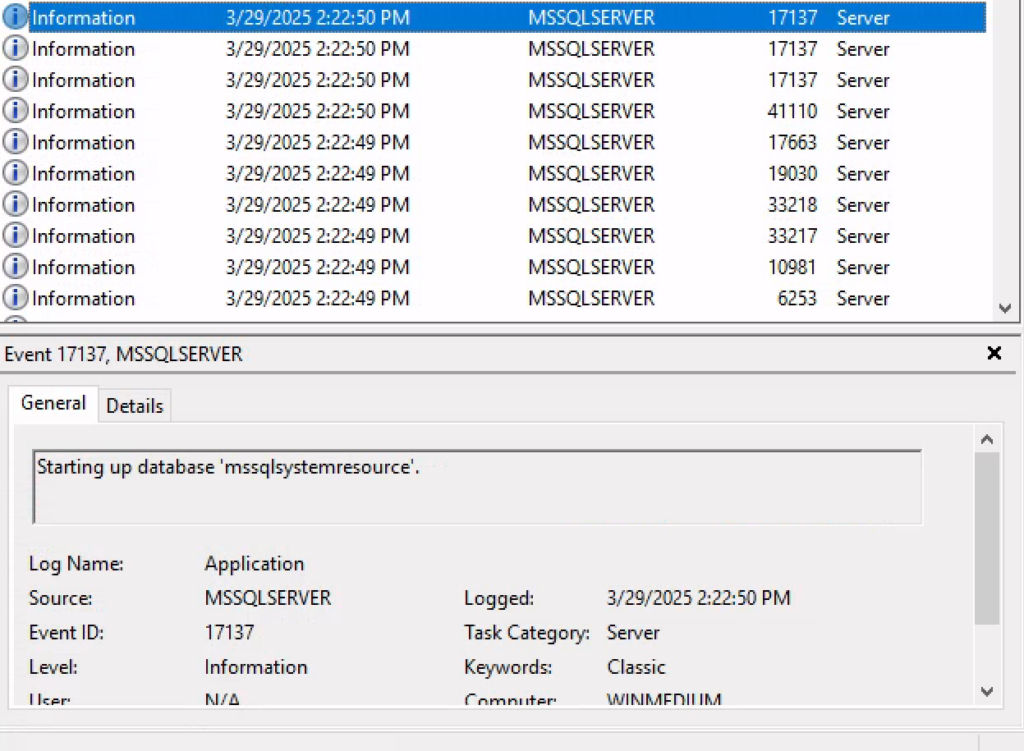Click the details pane scroll up arrow
The image size is (1024, 751).
click(x=986, y=440)
